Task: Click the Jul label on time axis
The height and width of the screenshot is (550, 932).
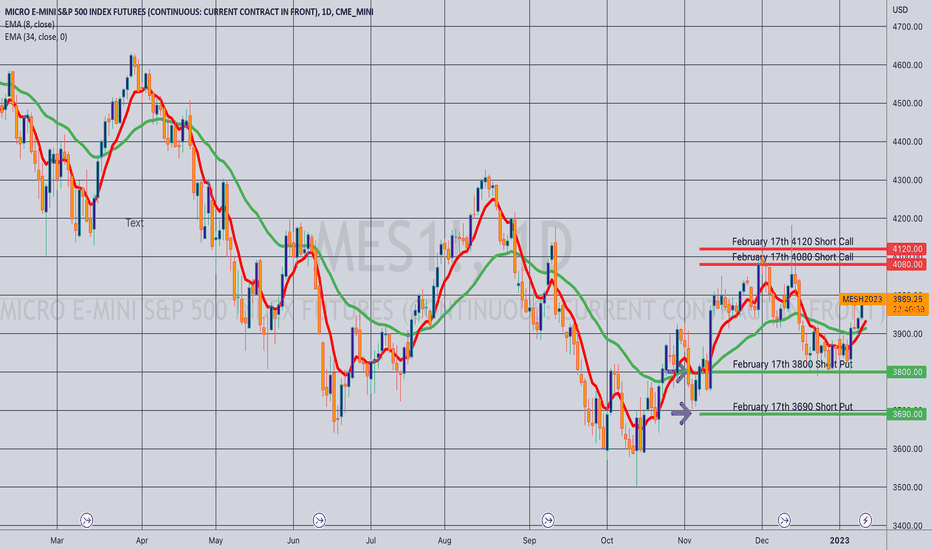Action: coord(371,540)
